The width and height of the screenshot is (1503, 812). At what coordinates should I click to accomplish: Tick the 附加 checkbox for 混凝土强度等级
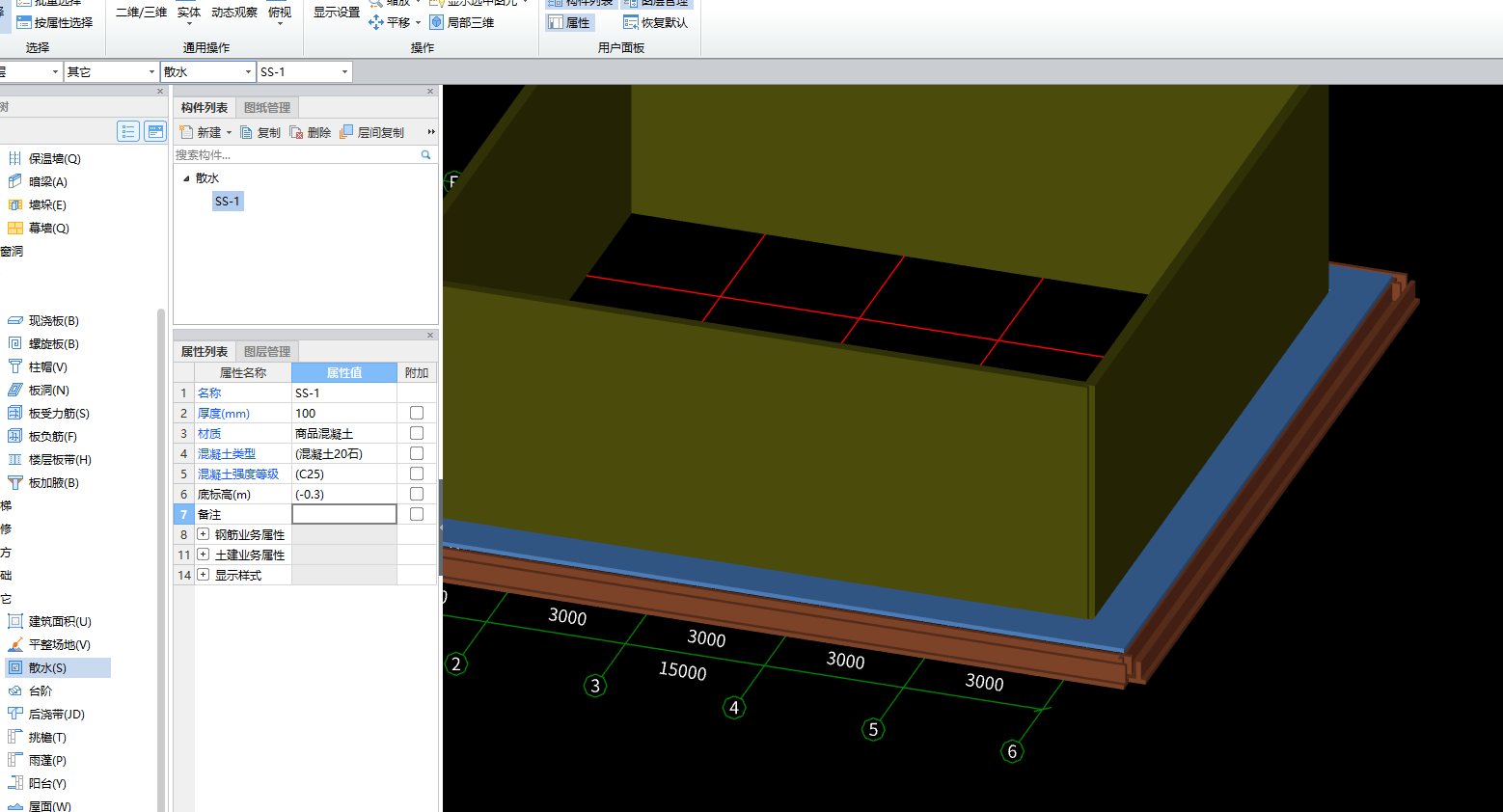[x=417, y=474]
